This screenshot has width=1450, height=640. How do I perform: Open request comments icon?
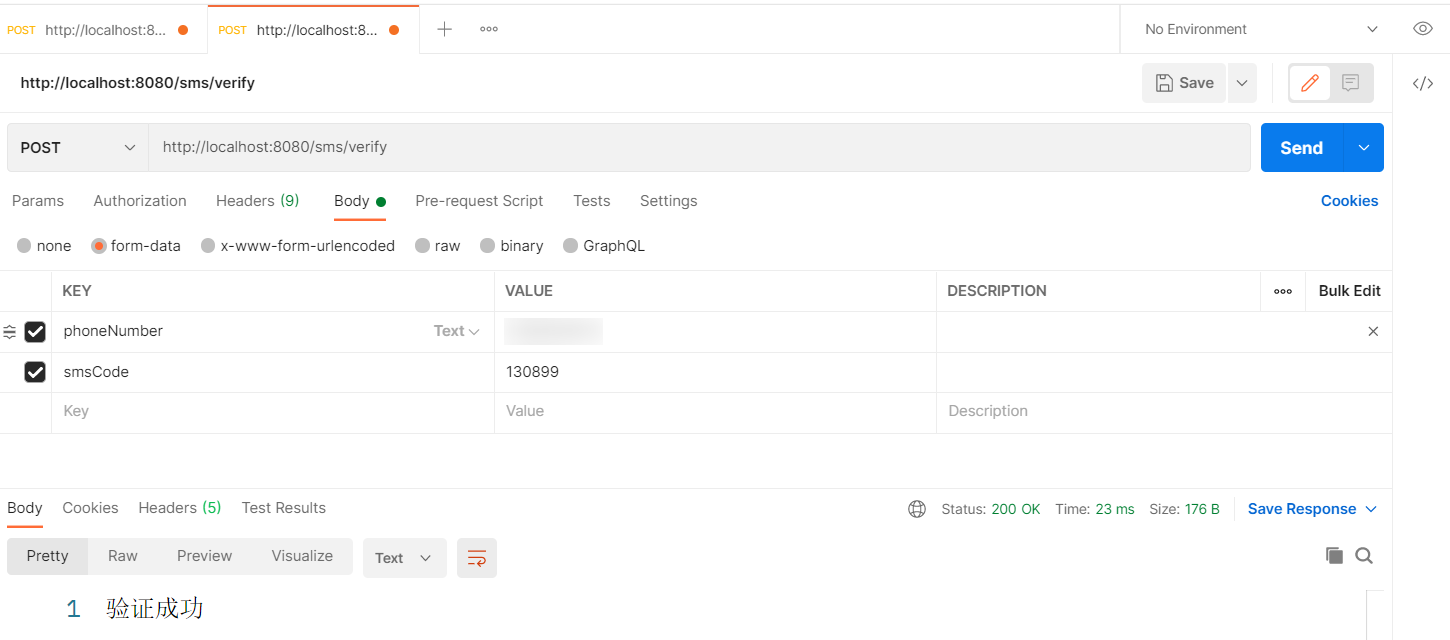click(x=1350, y=83)
